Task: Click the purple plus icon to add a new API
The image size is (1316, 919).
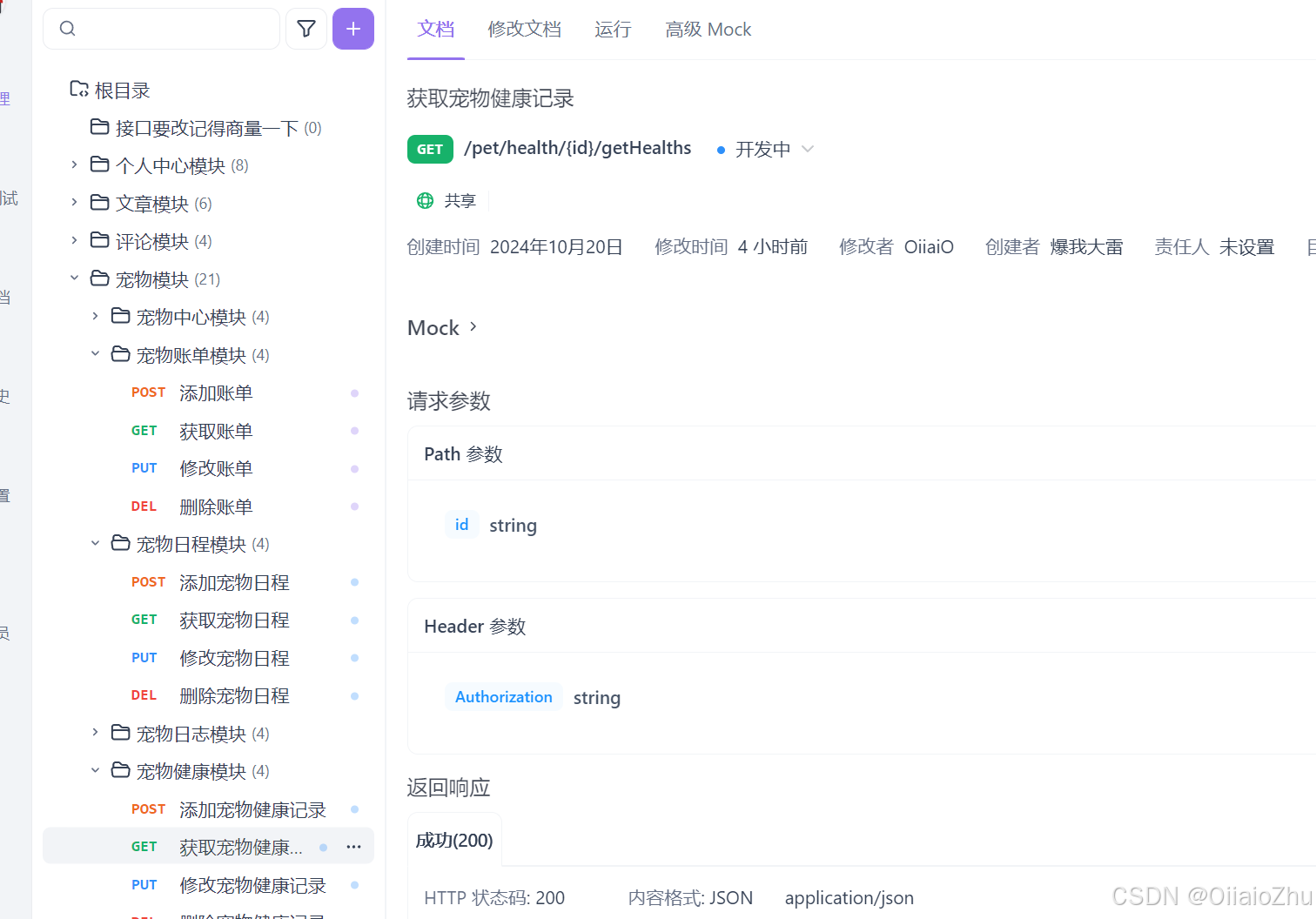Action: pos(352,28)
